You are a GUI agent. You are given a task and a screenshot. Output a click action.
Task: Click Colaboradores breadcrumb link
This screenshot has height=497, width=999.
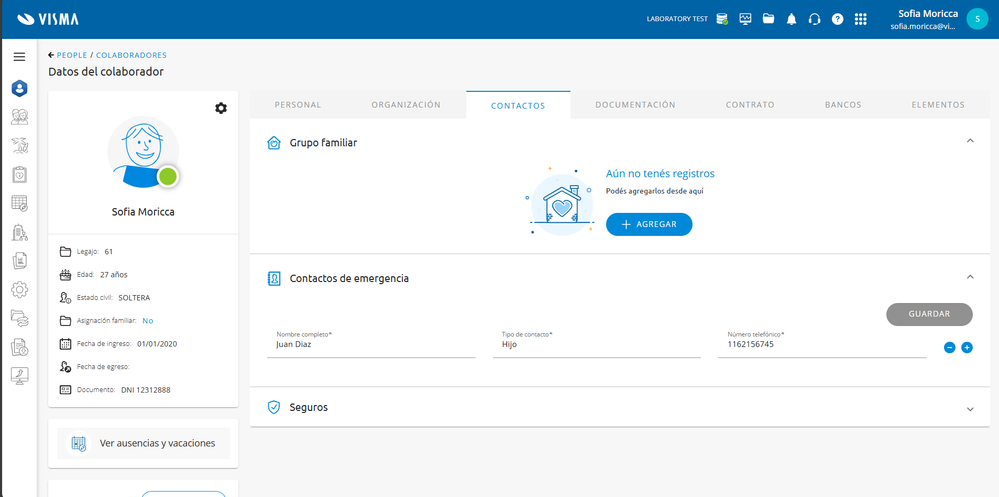(131, 55)
